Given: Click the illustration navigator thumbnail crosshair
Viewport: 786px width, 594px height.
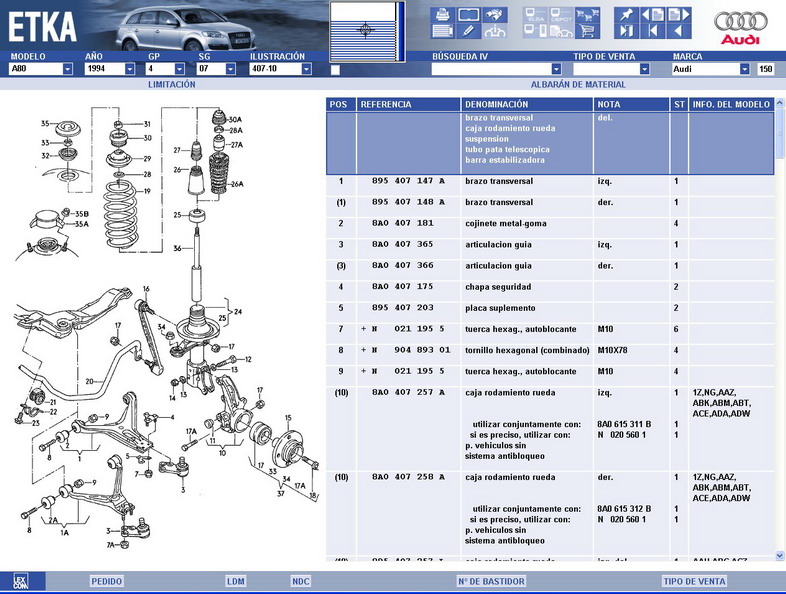Looking at the screenshot, I should tap(365, 30).
